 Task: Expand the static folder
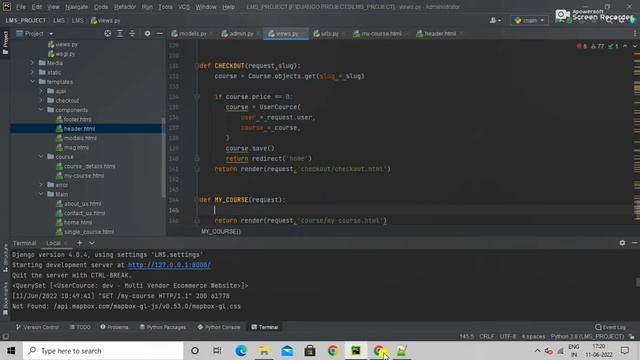click(32, 72)
